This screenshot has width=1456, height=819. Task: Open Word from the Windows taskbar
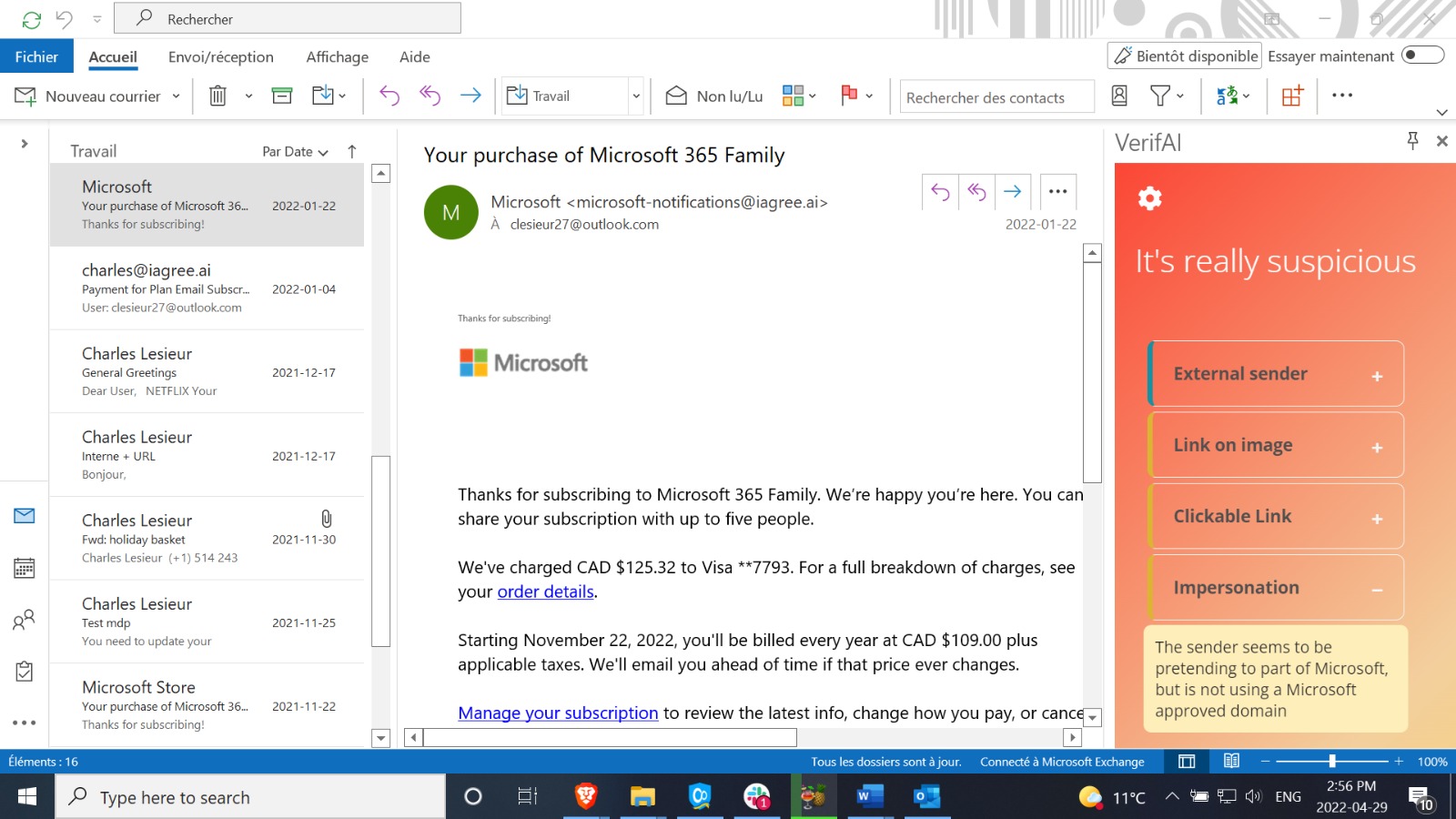pyautogui.click(x=869, y=797)
